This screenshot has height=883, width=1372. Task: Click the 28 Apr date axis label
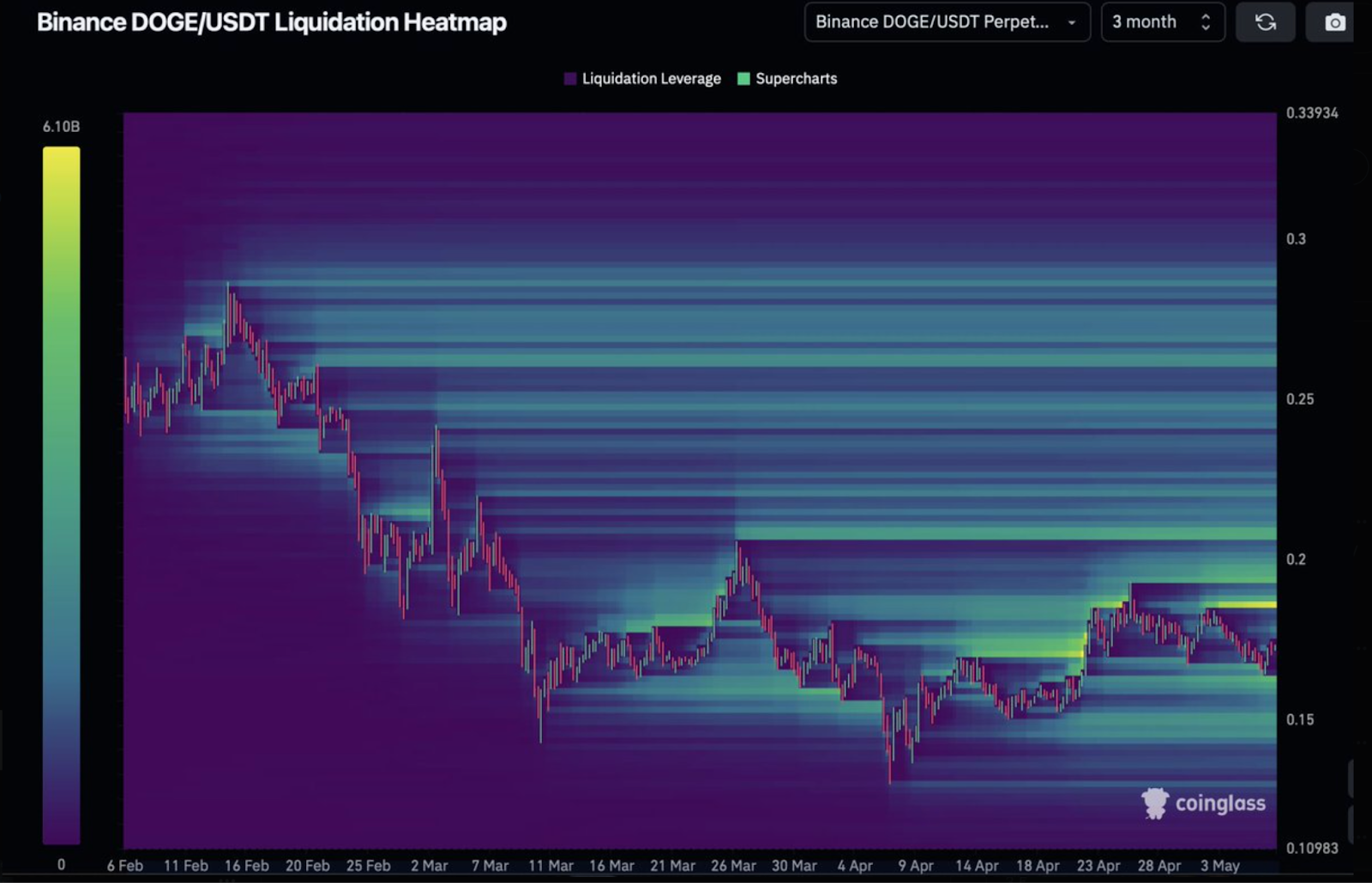point(1160,866)
